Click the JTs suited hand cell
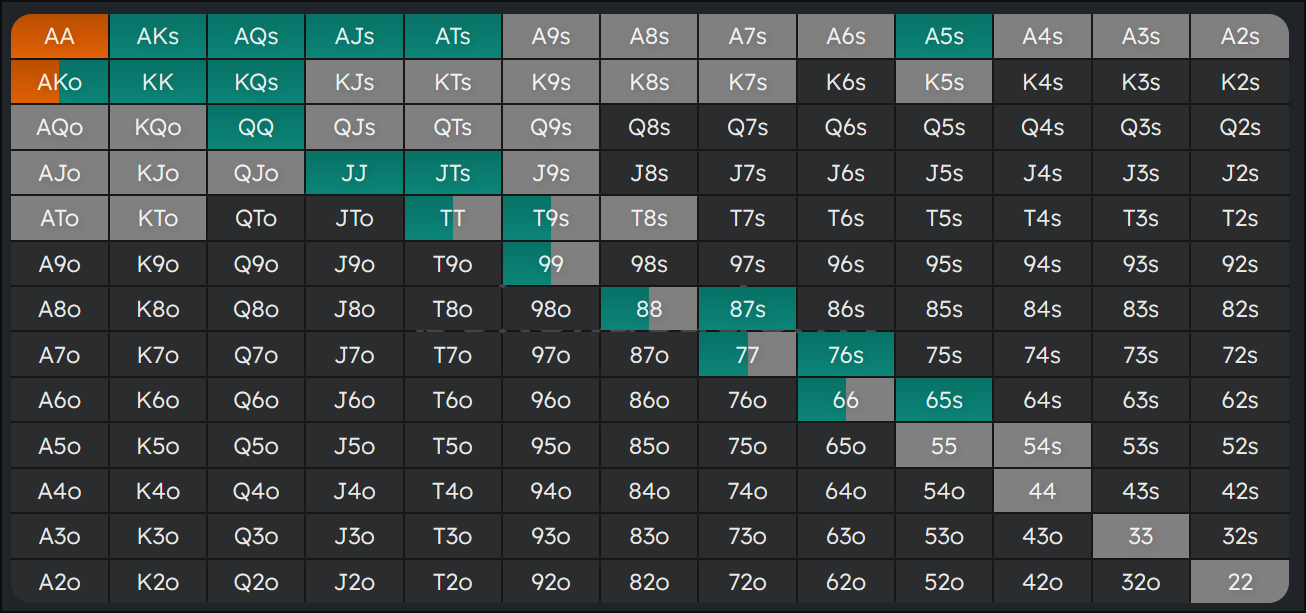 [452, 173]
